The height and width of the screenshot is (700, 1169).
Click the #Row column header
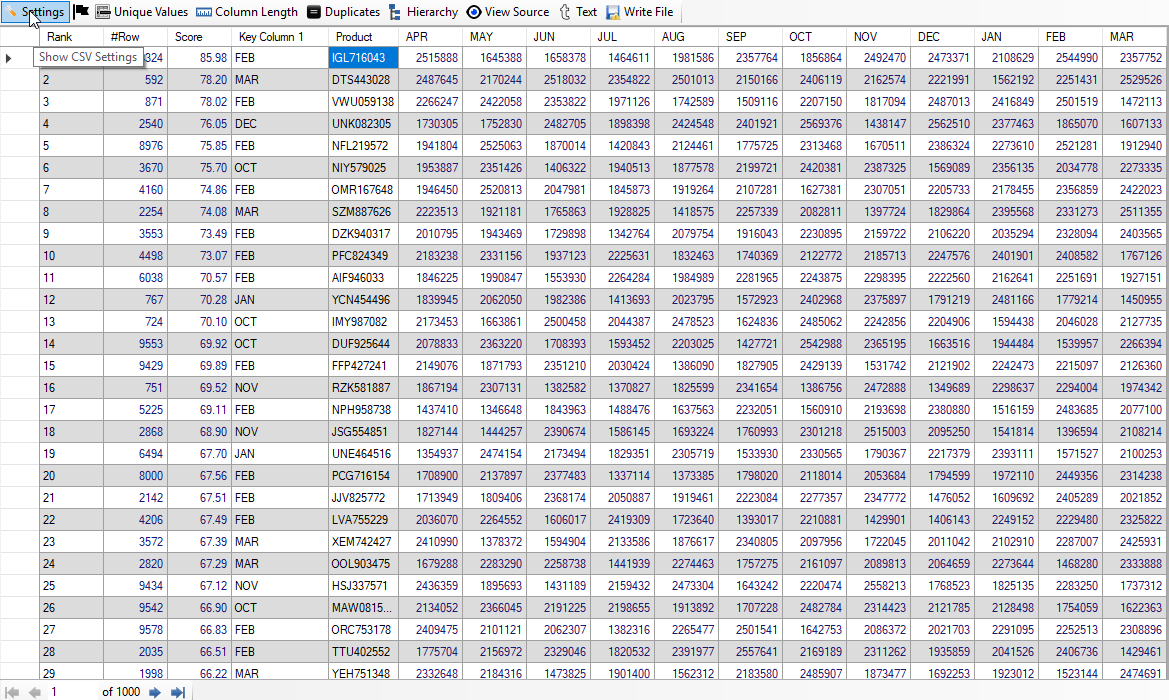[x=134, y=37]
